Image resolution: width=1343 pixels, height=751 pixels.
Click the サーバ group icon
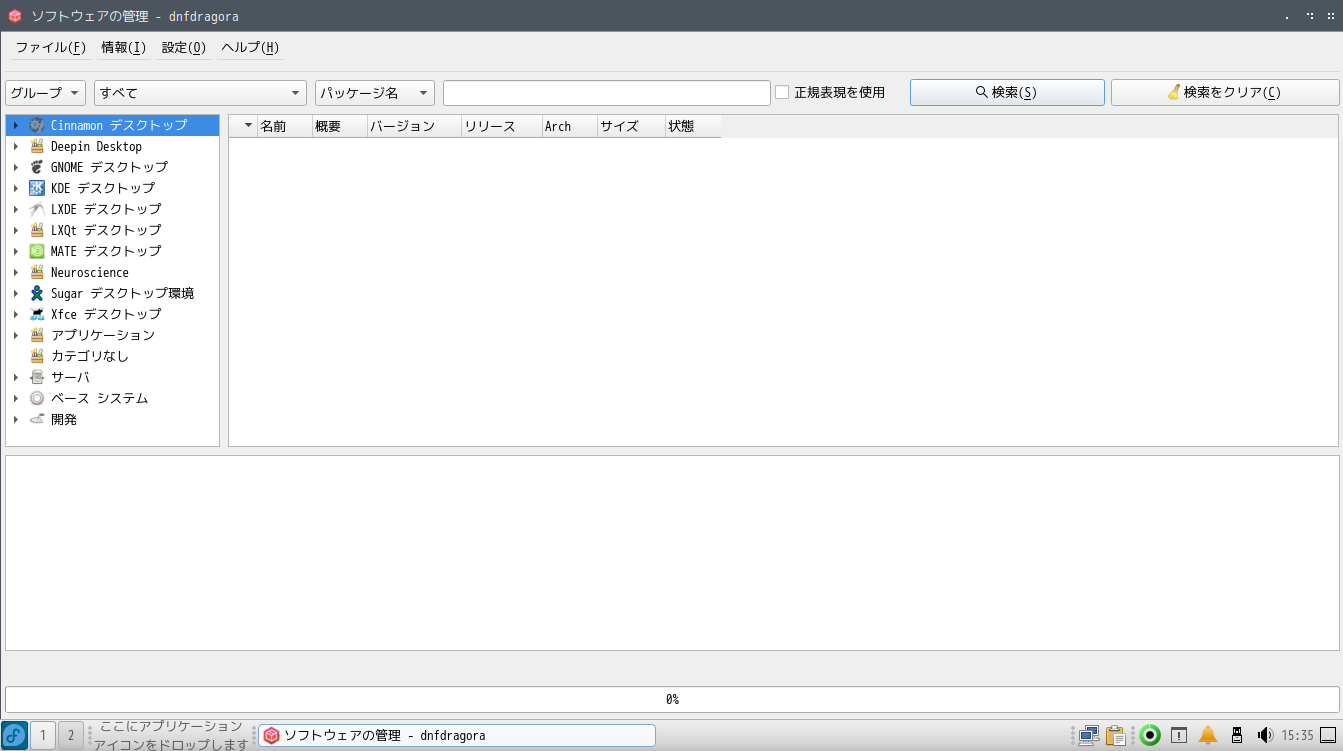coord(37,377)
